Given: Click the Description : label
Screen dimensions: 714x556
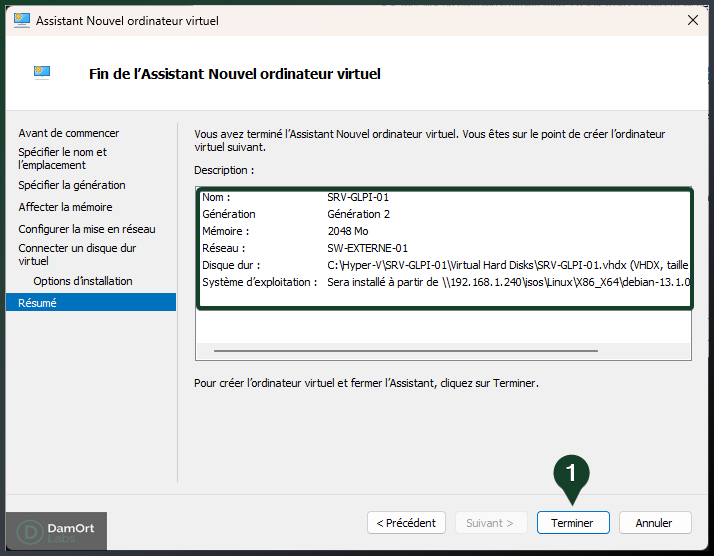Looking at the screenshot, I should point(224,170).
